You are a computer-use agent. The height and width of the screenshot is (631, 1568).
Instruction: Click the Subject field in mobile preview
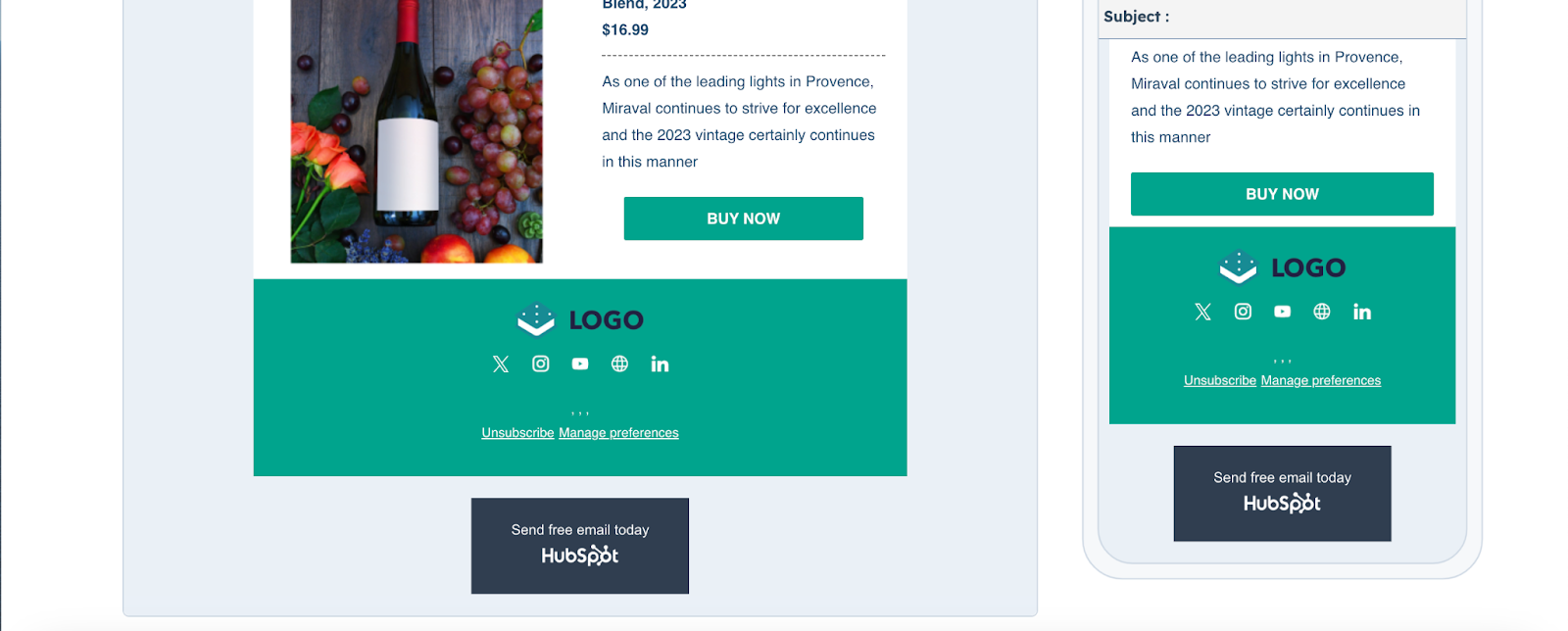(x=1274, y=17)
